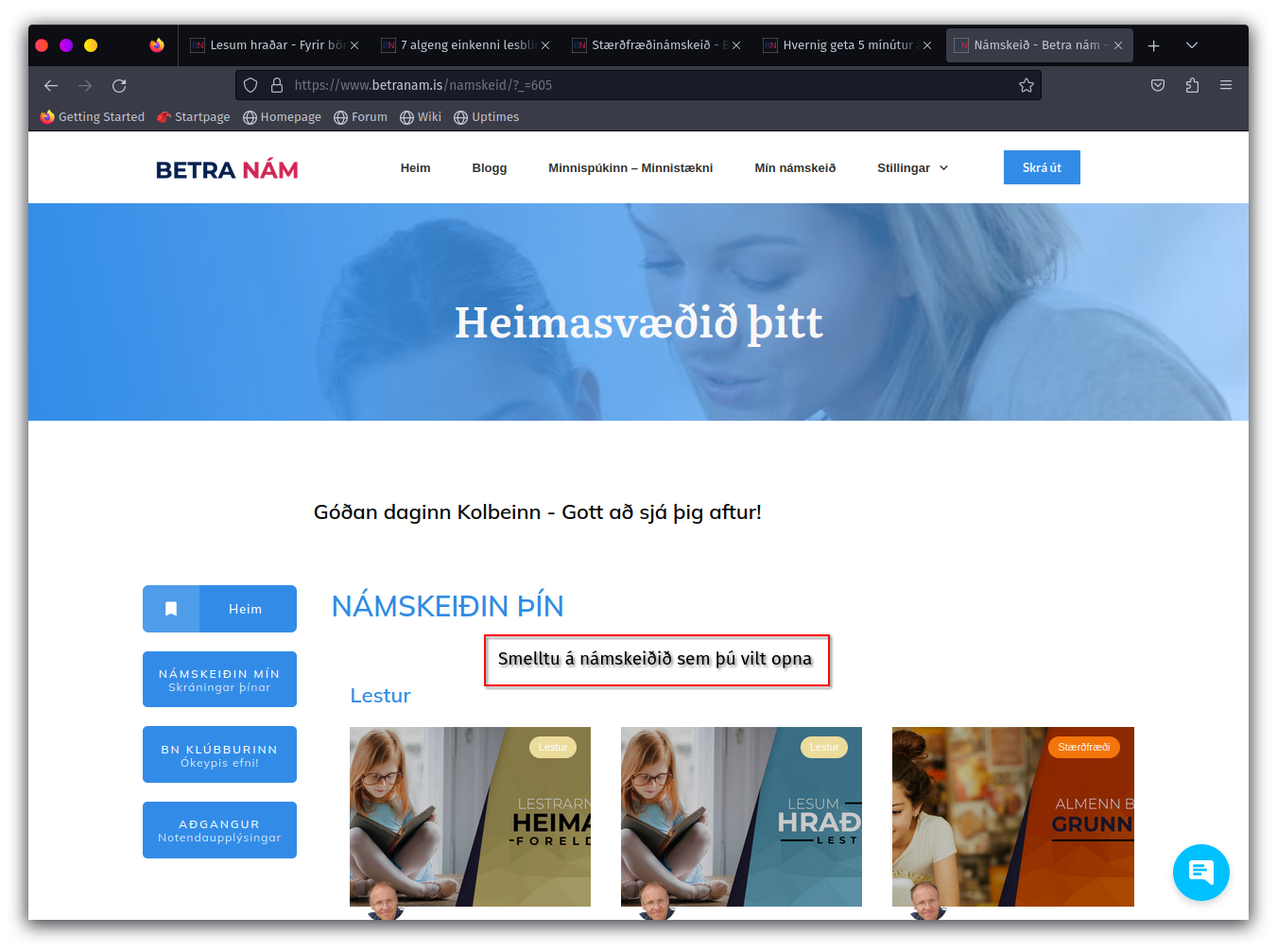
Task: Expand the Stillingar dropdown menu
Action: pos(912,168)
